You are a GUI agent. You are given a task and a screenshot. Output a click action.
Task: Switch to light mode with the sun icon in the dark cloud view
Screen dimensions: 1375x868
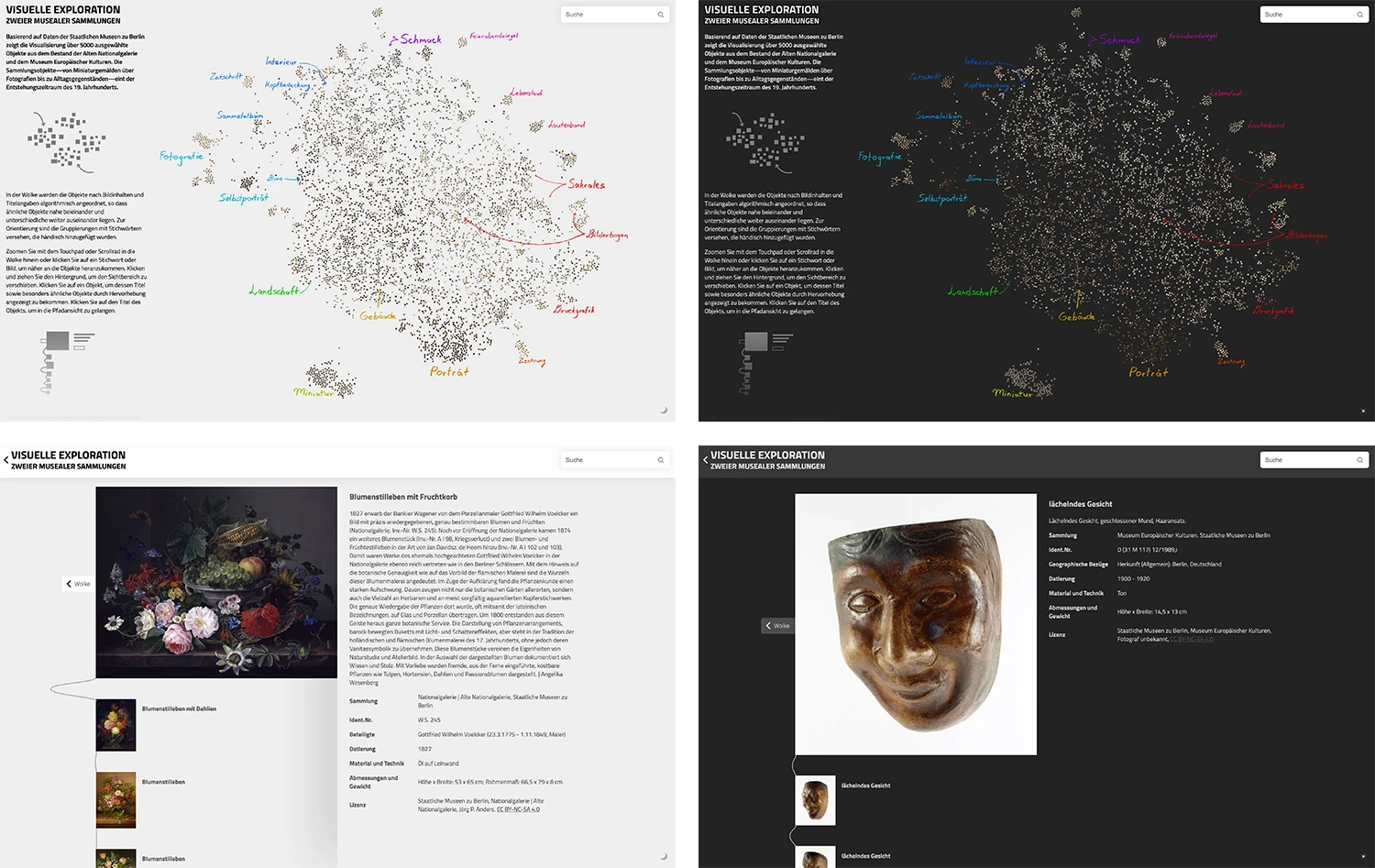pyautogui.click(x=1363, y=411)
